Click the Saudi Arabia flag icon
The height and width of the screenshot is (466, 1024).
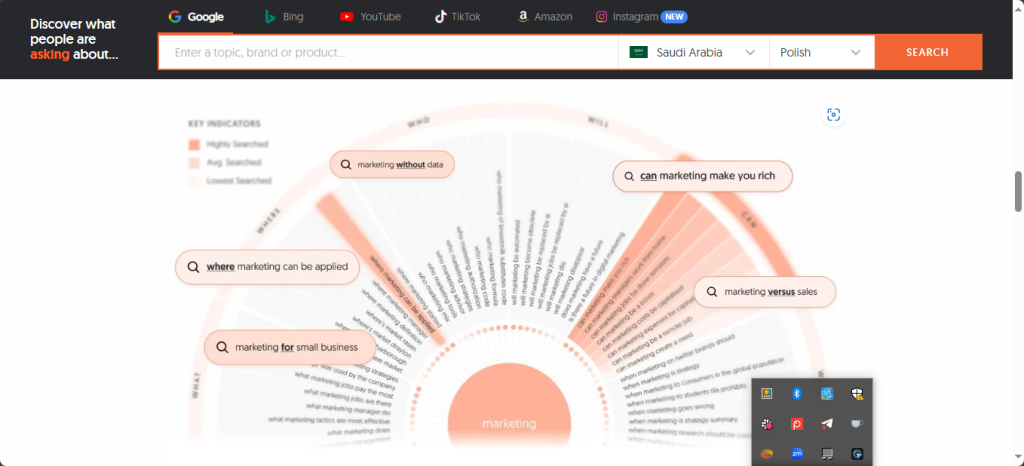(x=638, y=52)
